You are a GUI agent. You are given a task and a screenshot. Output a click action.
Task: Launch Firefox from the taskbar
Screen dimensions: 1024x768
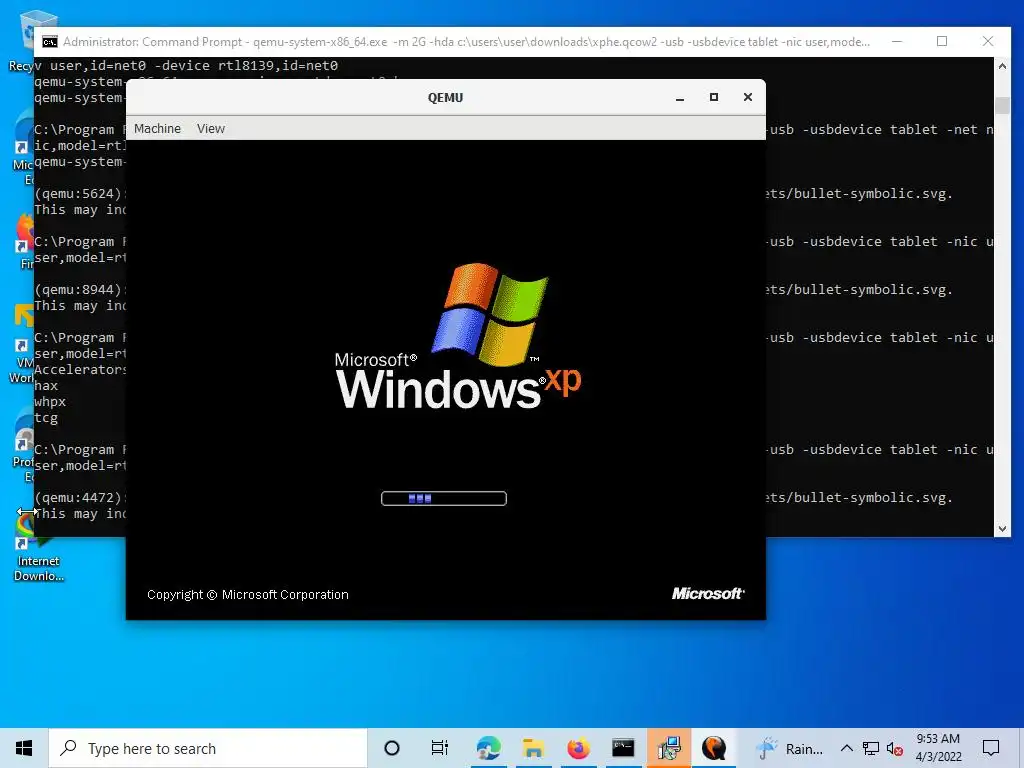[x=578, y=748]
